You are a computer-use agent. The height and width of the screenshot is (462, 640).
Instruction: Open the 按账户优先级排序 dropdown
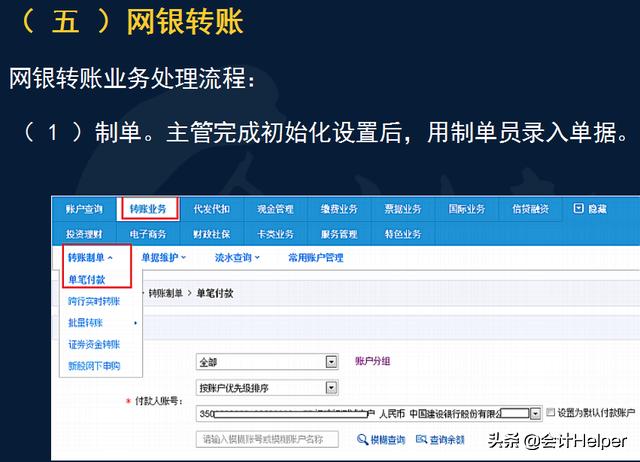click(267, 387)
